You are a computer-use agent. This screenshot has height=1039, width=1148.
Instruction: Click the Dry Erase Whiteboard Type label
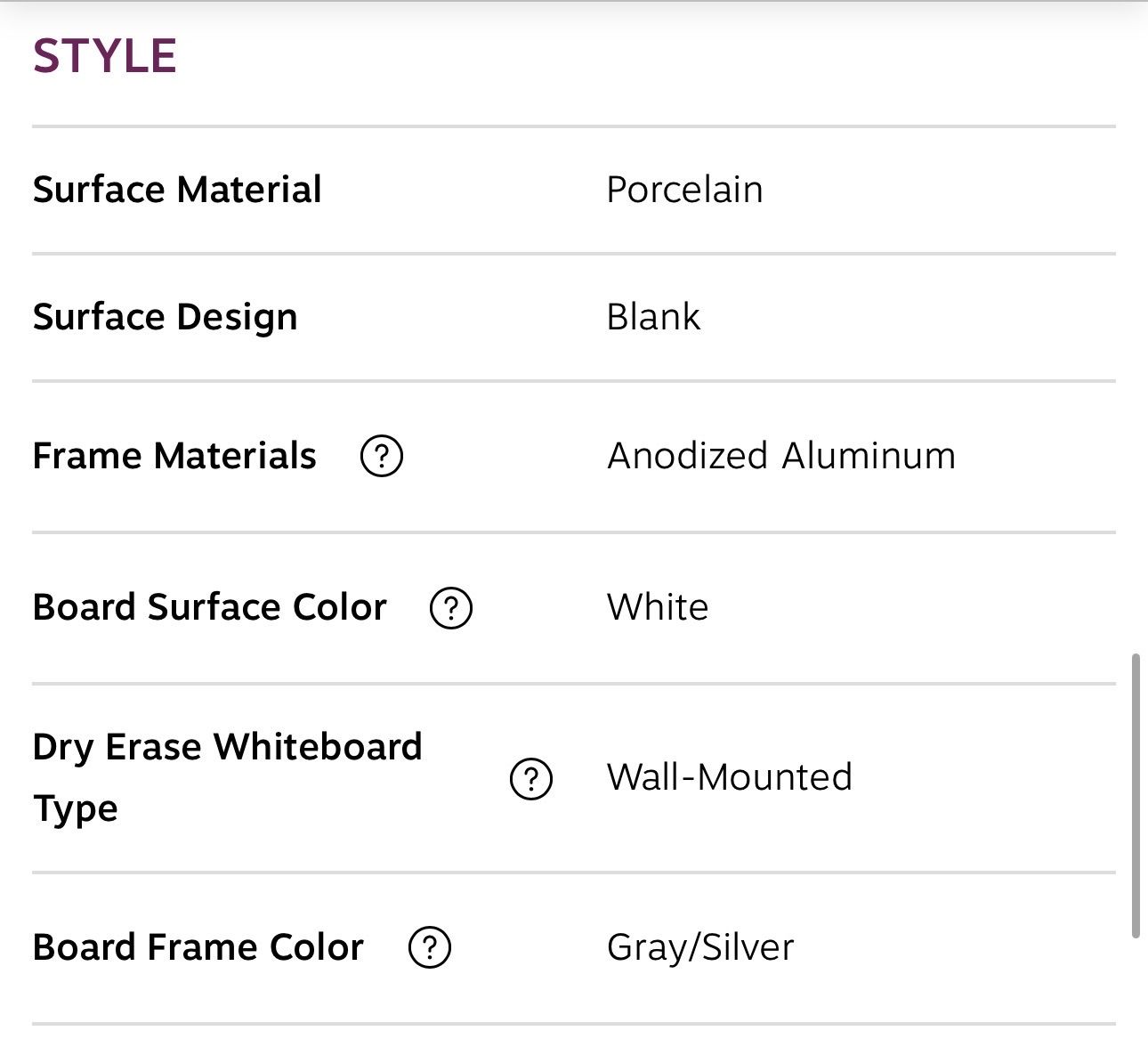click(227, 776)
